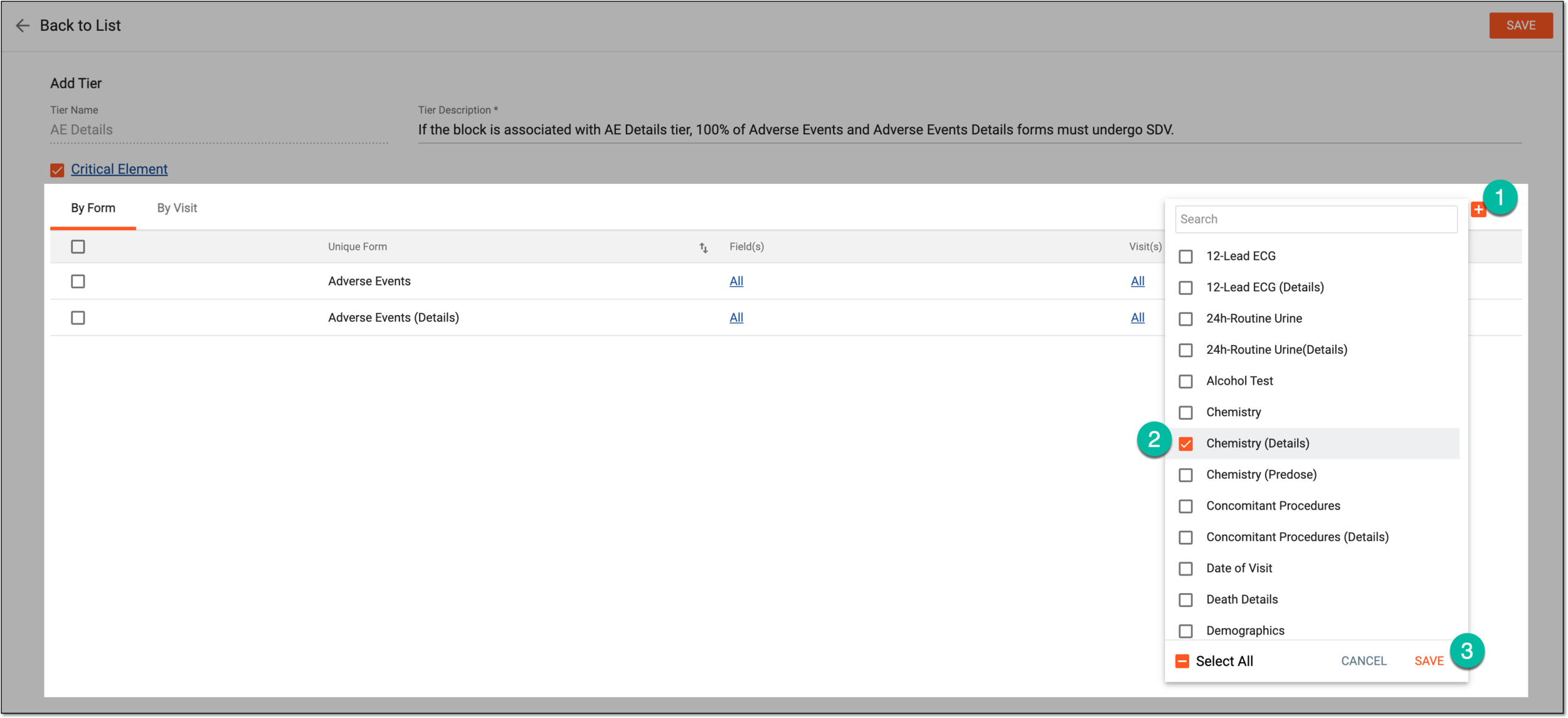Click the Select All label text
This screenshot has width=1568, height=718.
pyautogui.click(x=1224, y=661)
